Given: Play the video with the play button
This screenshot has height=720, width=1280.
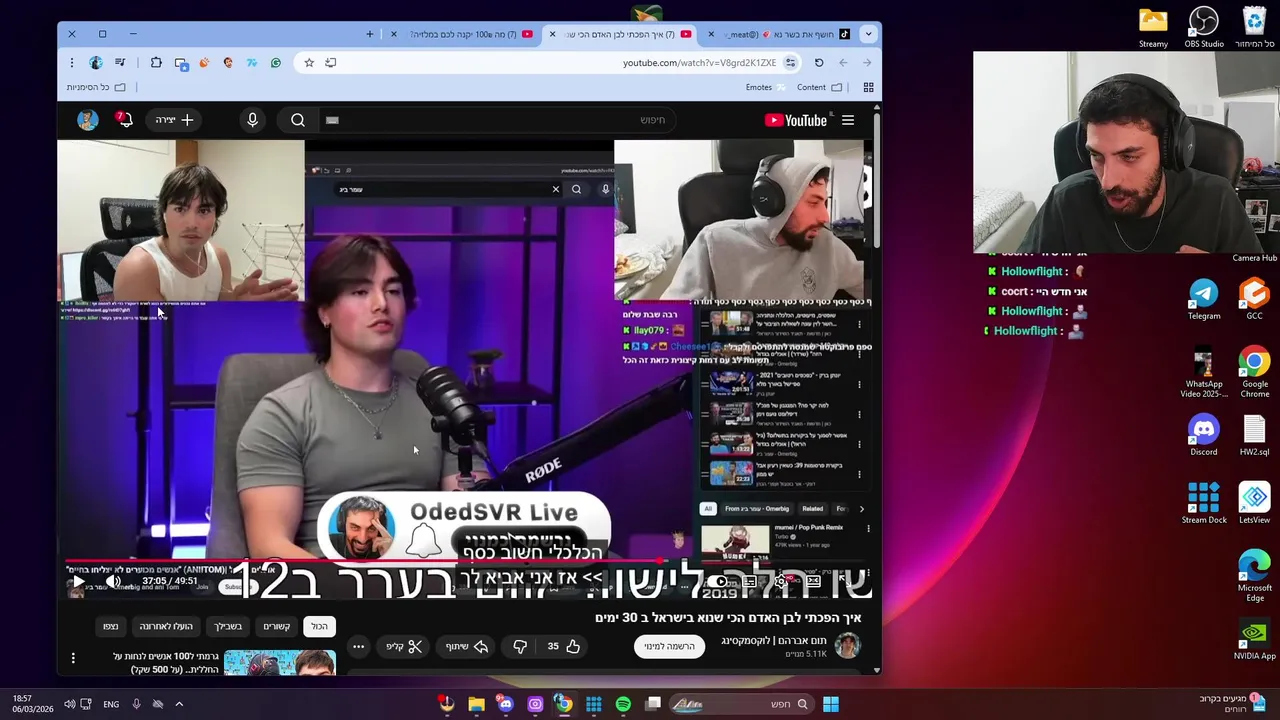Looking at the screenshot, I should tap(78, 581).
